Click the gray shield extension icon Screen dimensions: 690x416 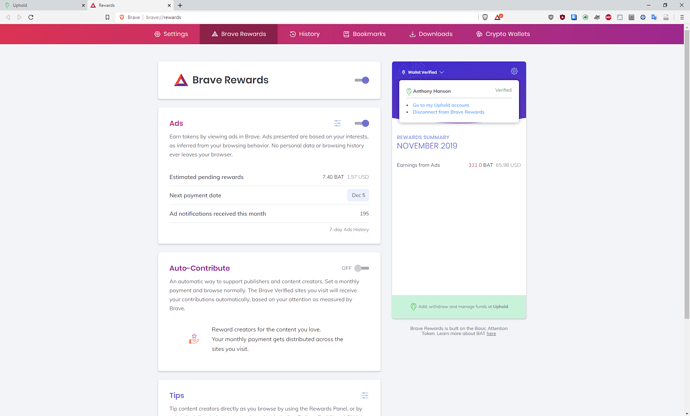click(551, 17)
